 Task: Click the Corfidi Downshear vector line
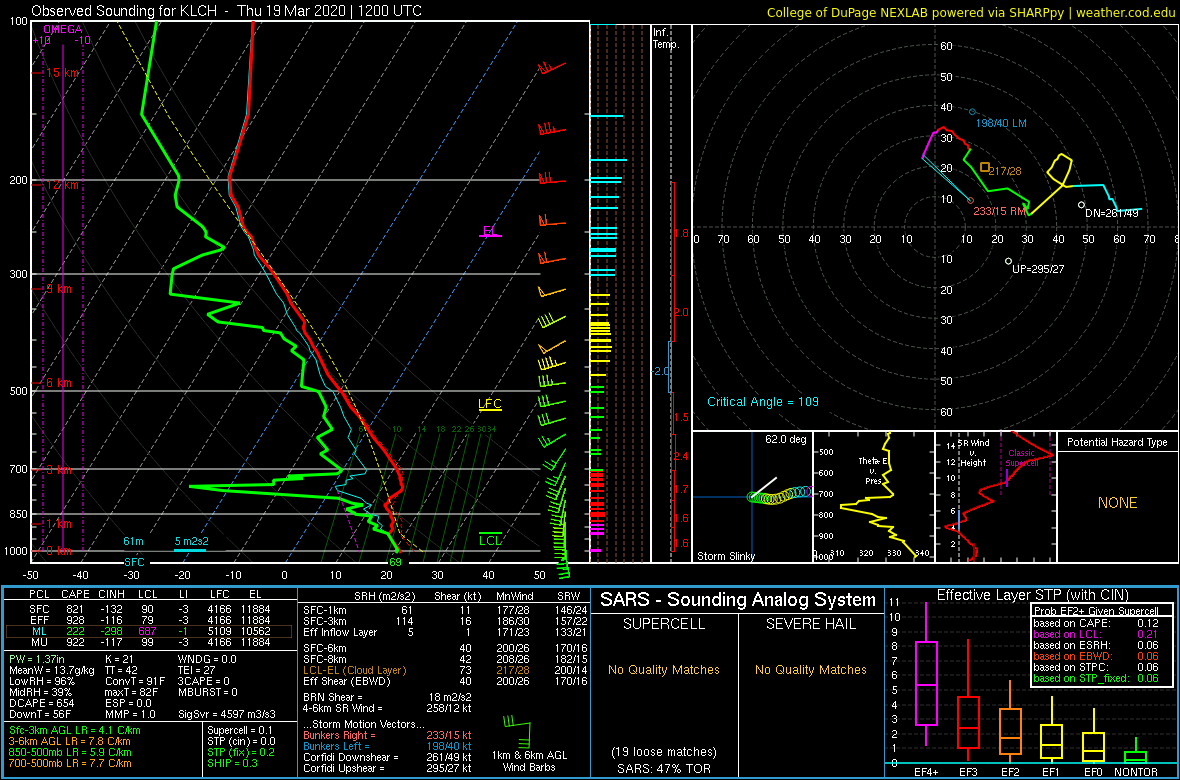pyautogui.click(x=387, y=757)
